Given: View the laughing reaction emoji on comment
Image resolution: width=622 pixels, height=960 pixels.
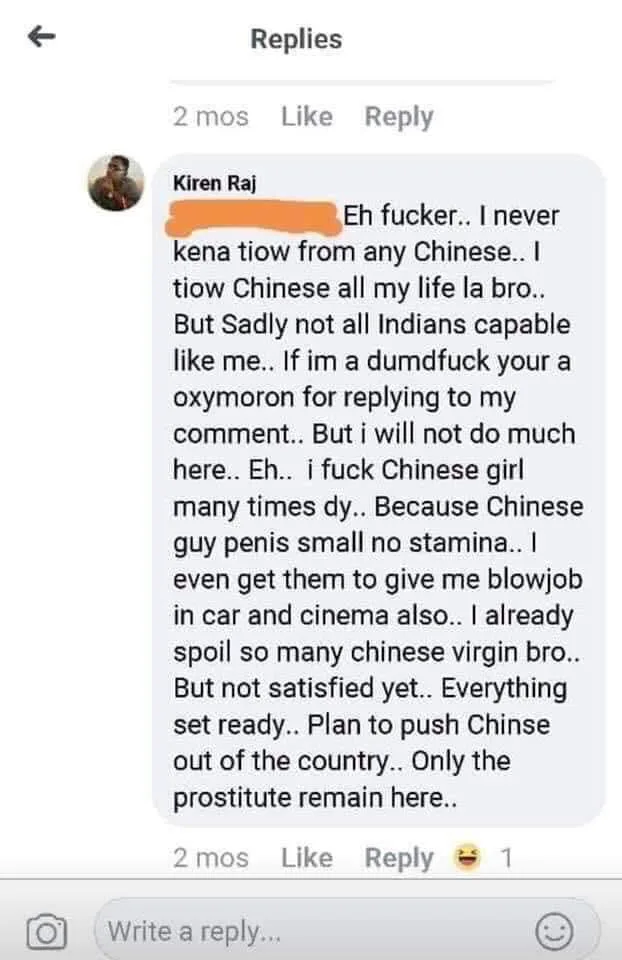Looking at the screenshot, I should point(466,857).
